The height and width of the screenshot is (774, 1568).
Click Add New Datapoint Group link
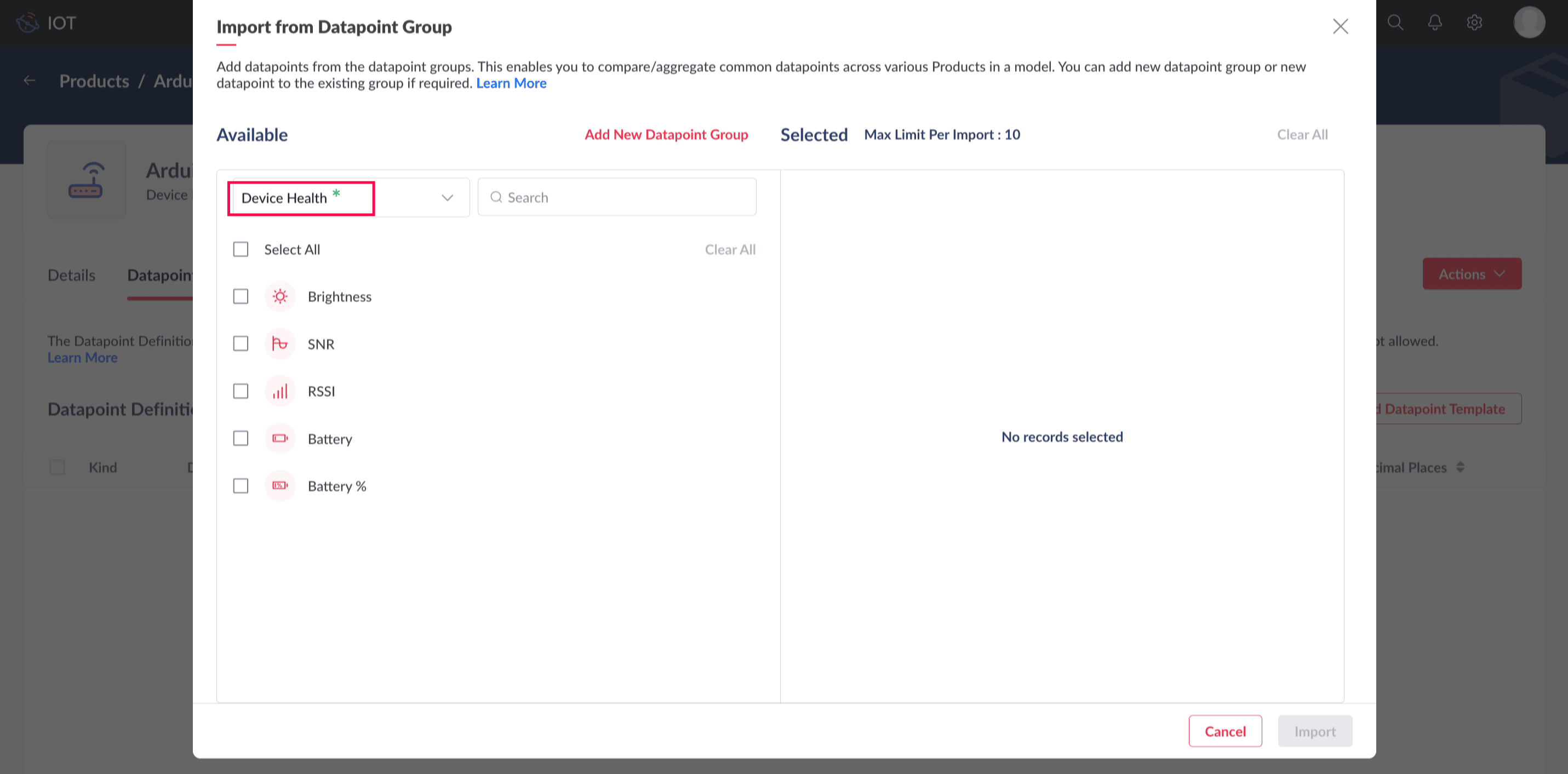coord(666,134)
